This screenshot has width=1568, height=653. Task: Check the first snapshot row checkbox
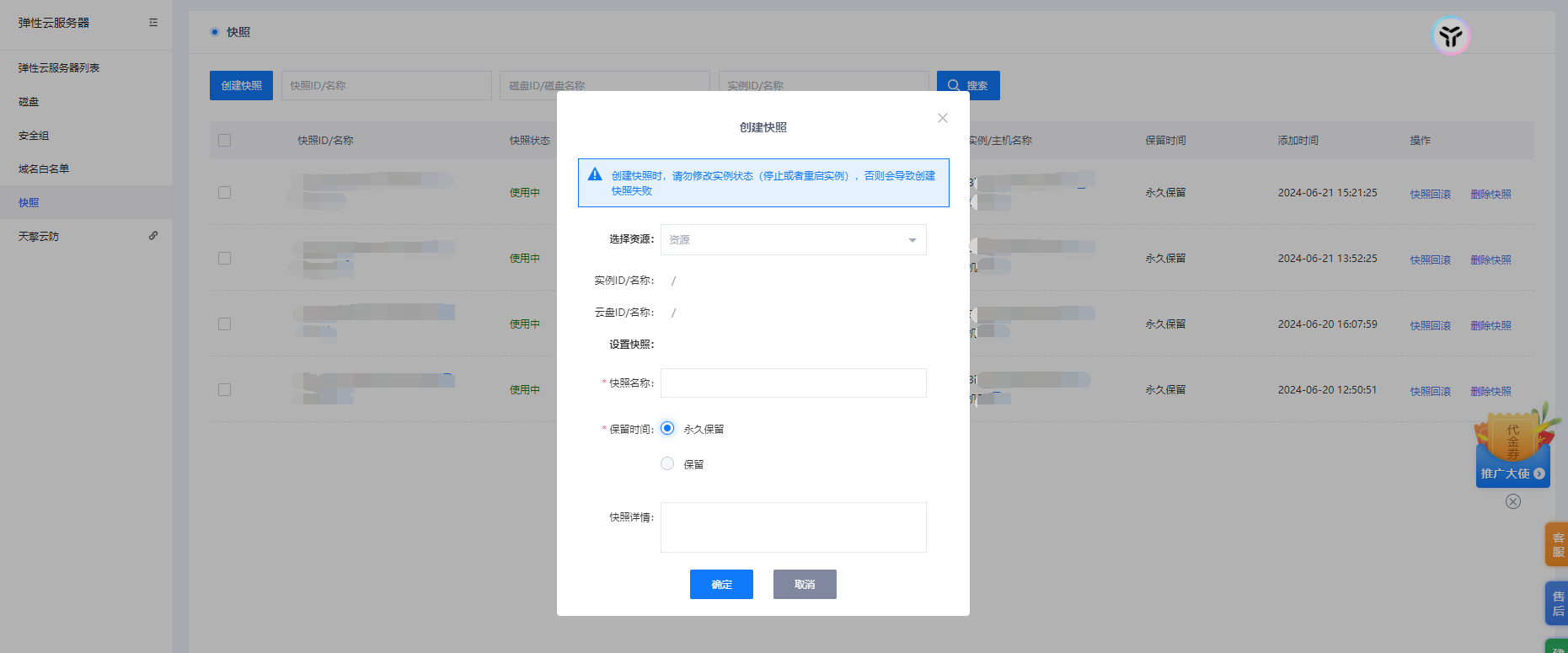[x=224, y=193]
